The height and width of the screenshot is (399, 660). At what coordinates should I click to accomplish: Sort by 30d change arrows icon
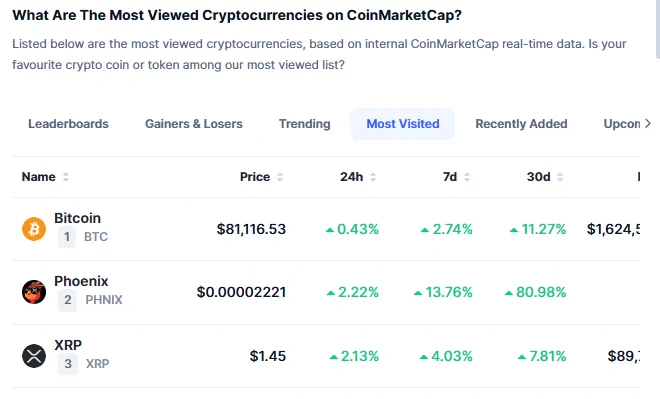pyautogui.click(x=560, y=177)
